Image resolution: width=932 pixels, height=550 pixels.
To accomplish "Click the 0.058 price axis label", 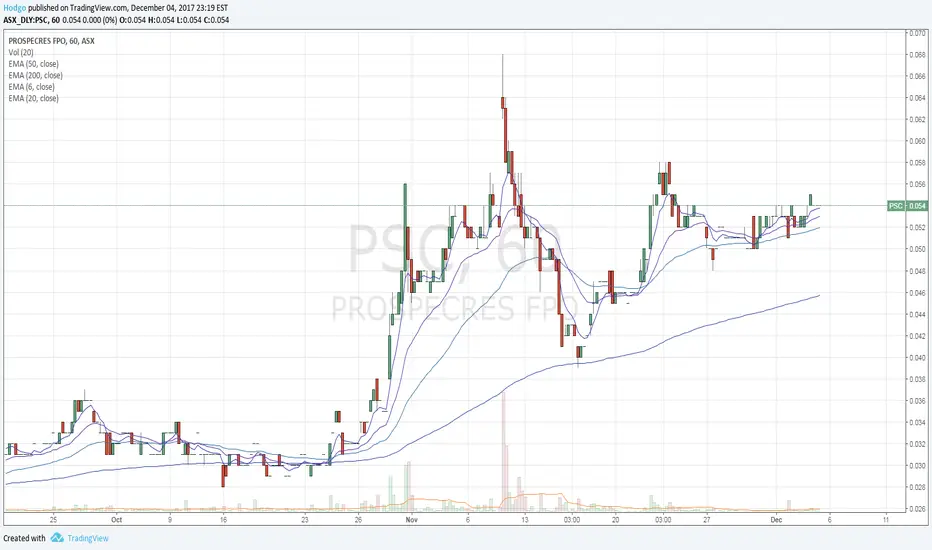I will pyautogui.click(x=918, y=163).
